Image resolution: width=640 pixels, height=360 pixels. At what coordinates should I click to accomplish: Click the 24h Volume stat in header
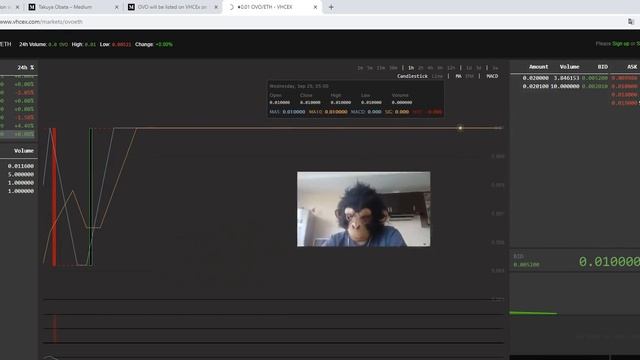tap(43, 44)
